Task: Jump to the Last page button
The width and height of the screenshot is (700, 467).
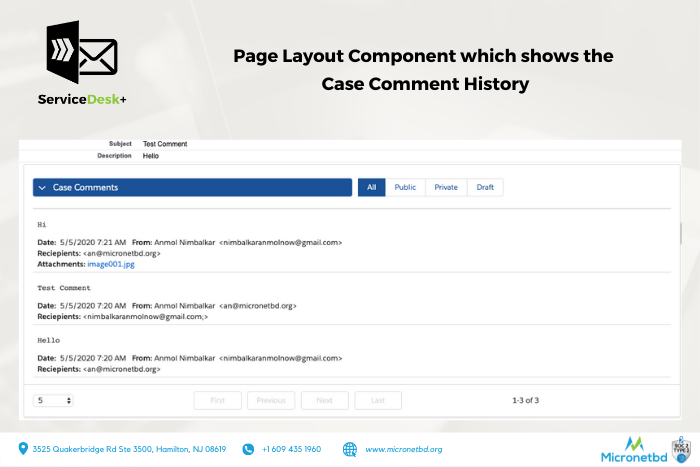Action: (x=377, y=400)
